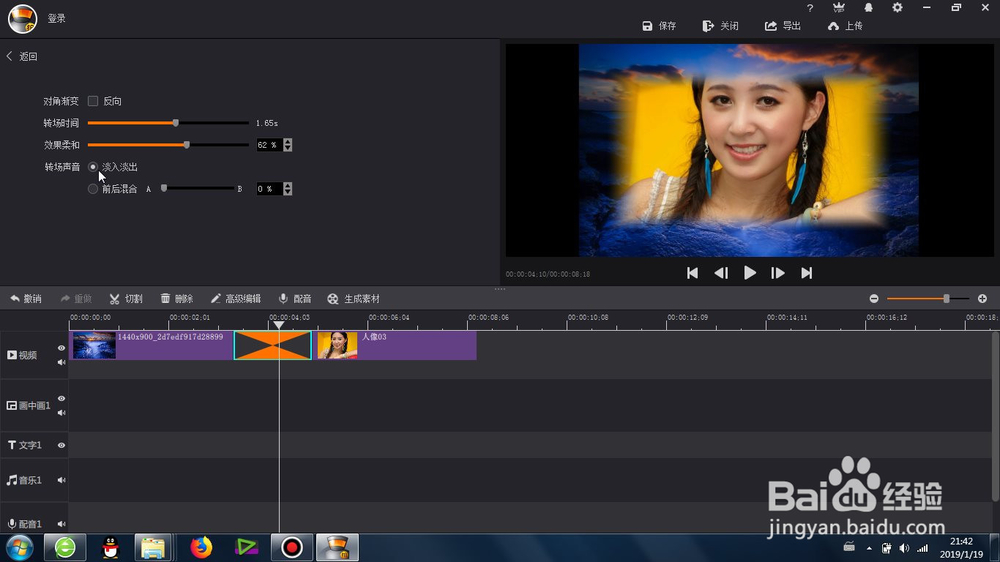Image resolution: width=1000 pixels, height=562 pixels.
Task: Select the 切割 cut scissors tool
Action: pyautogui.click(x=126, y=299)
